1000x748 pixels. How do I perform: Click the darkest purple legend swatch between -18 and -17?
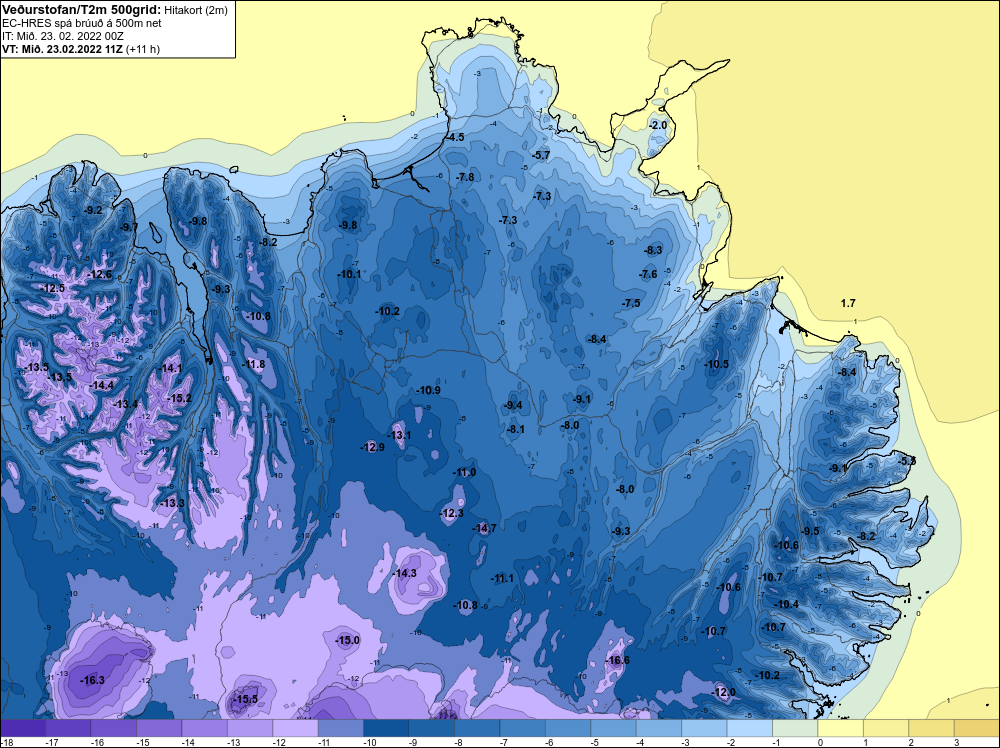pyautogui.click(x=23, y=728)
